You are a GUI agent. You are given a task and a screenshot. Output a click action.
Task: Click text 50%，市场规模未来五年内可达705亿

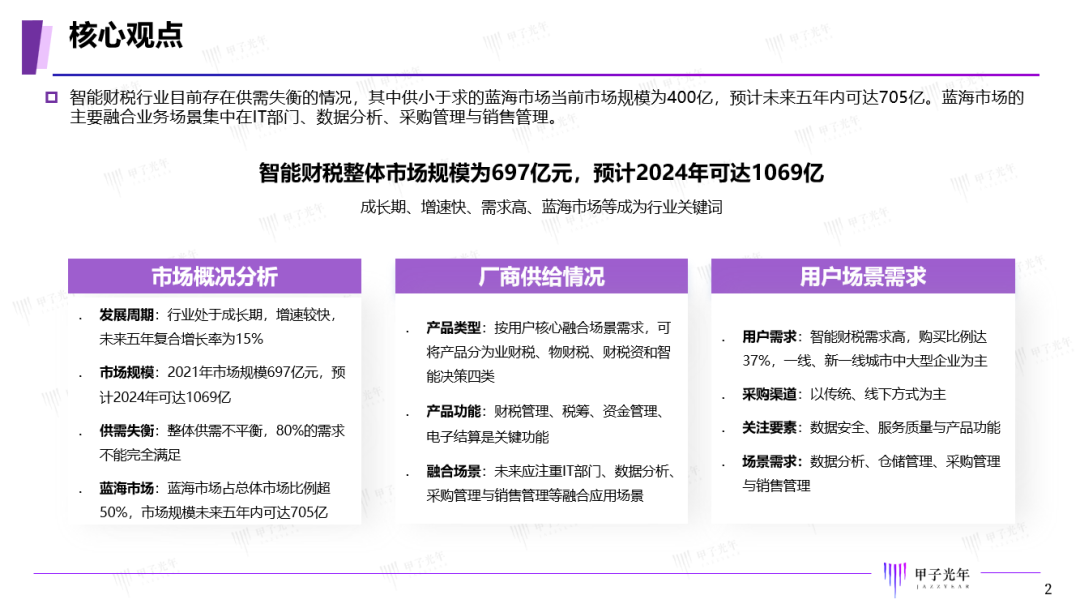tap(214, 512)
